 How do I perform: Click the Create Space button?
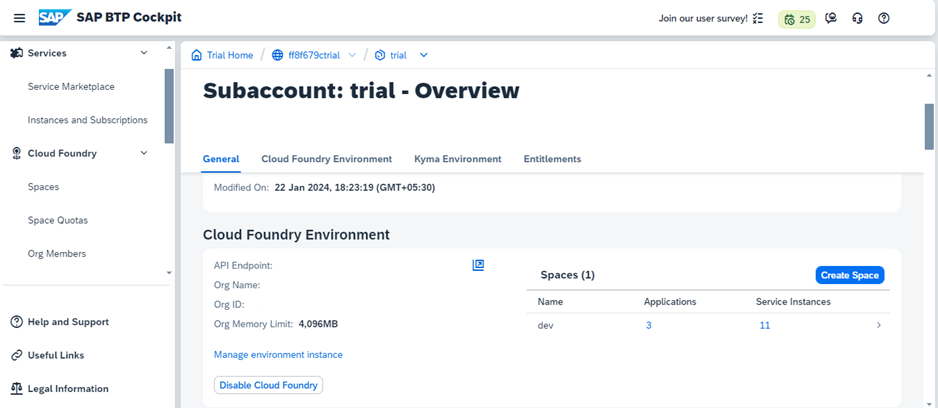click(x=849, y=275)
